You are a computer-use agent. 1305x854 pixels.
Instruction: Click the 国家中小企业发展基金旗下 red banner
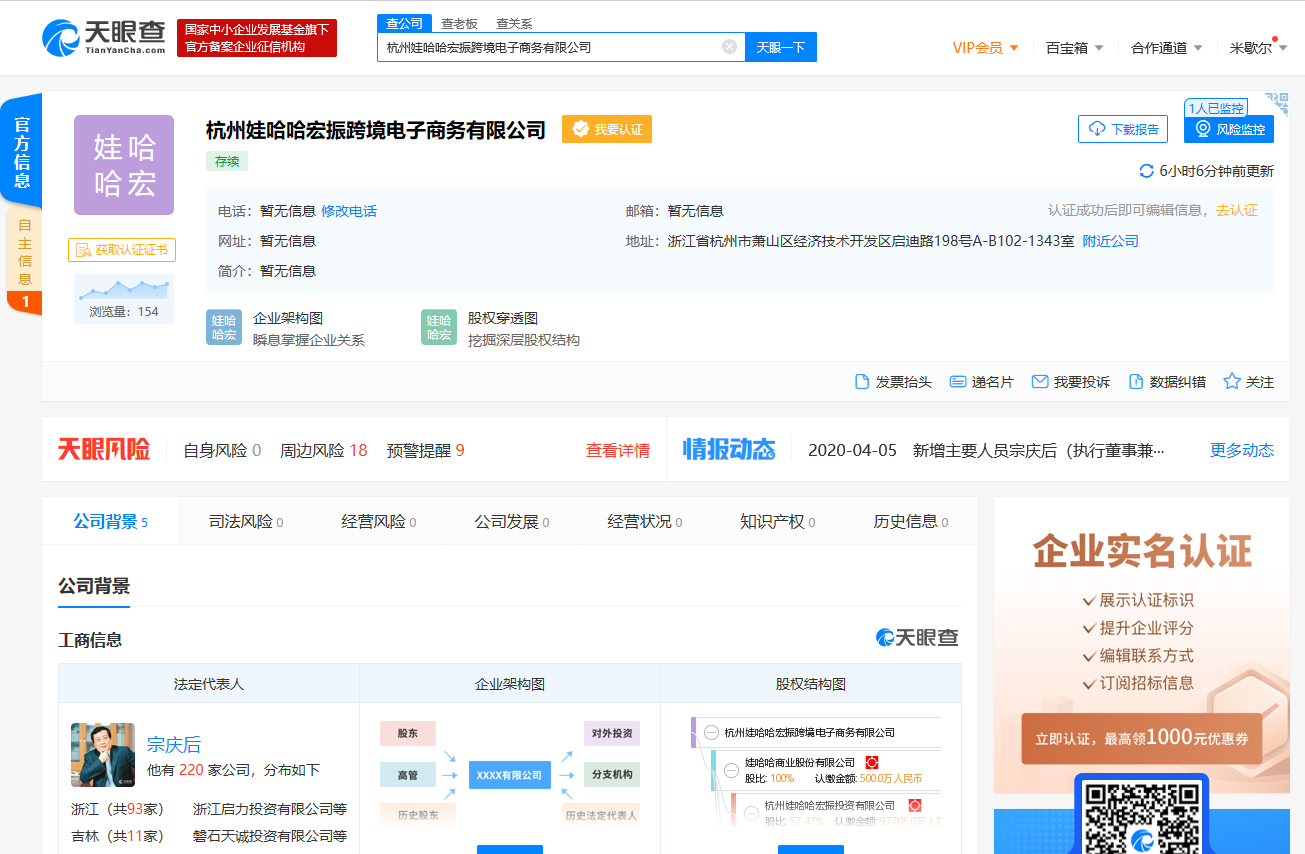[x=257, y=38]
